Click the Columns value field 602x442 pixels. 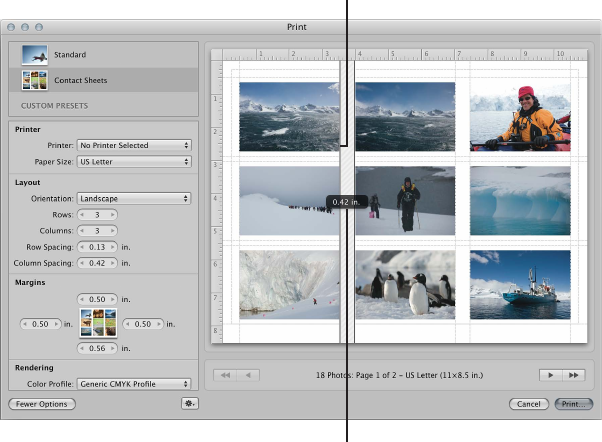point(98,231)
